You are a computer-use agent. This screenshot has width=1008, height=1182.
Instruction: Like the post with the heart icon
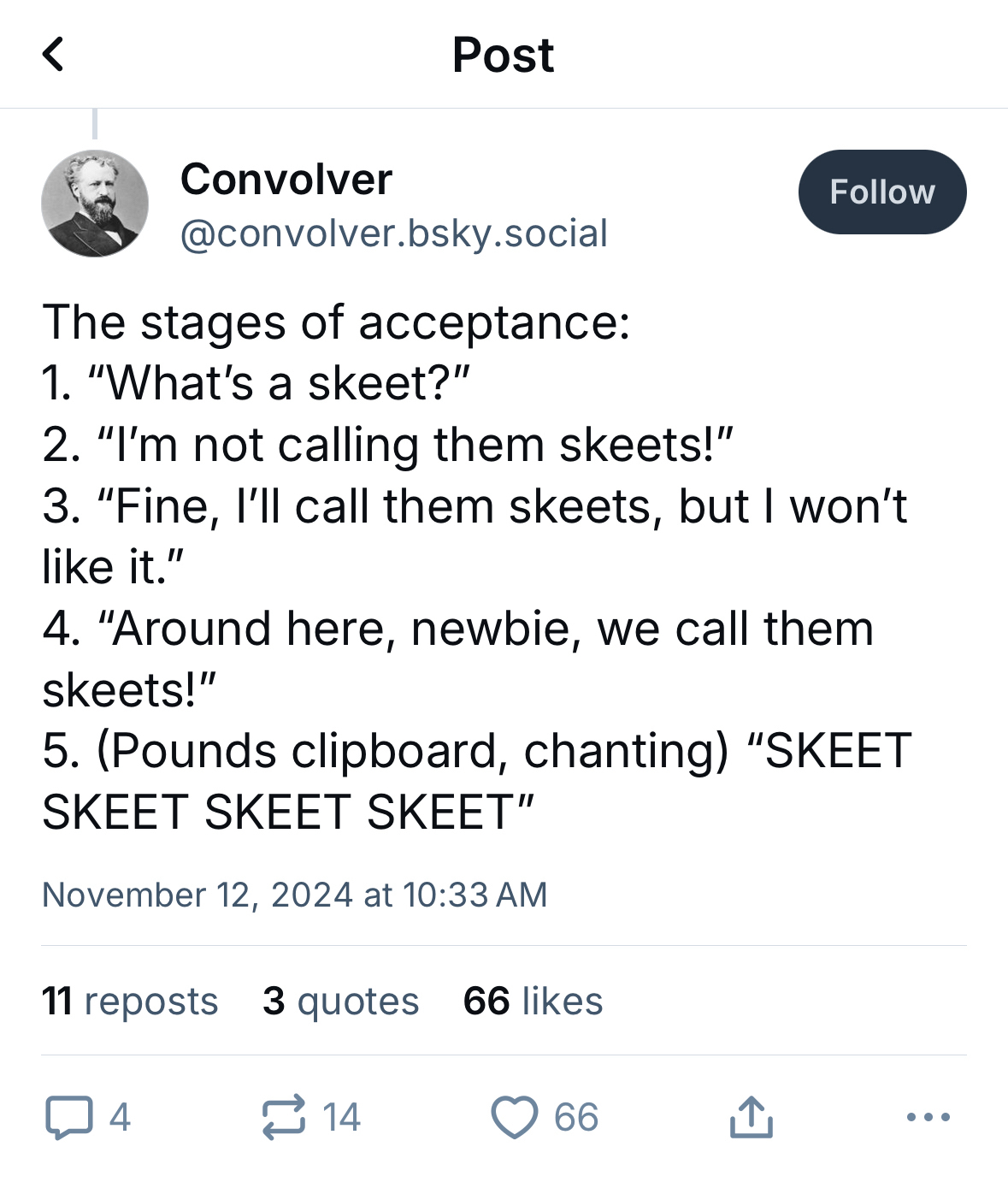point(515,1117)
